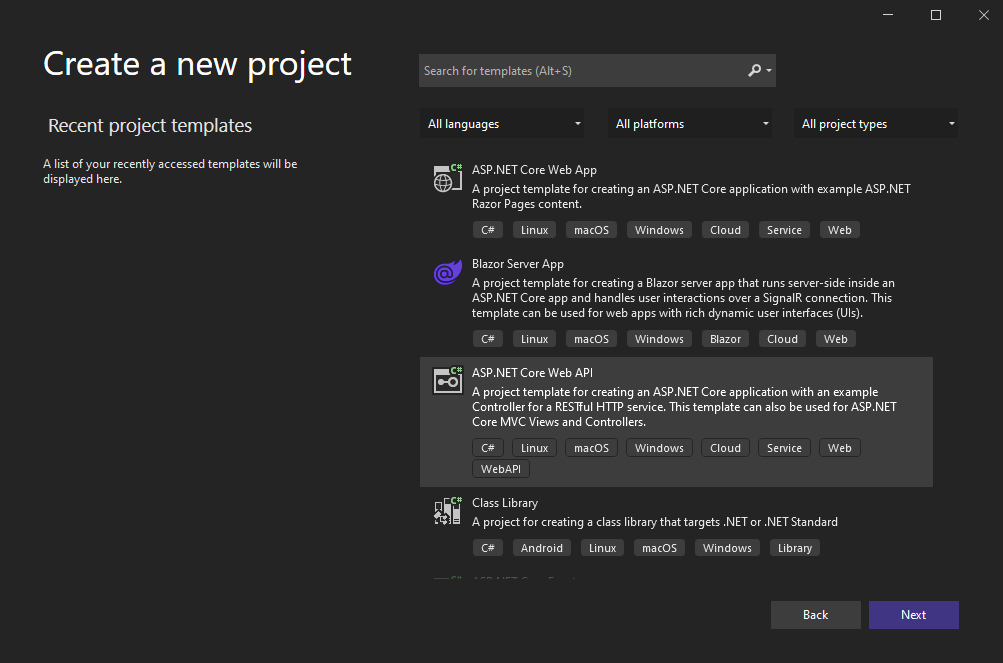Viewport: 1003px width, 663px height.
Task: Open the All languages dropdown
Action: coord(502,124)
